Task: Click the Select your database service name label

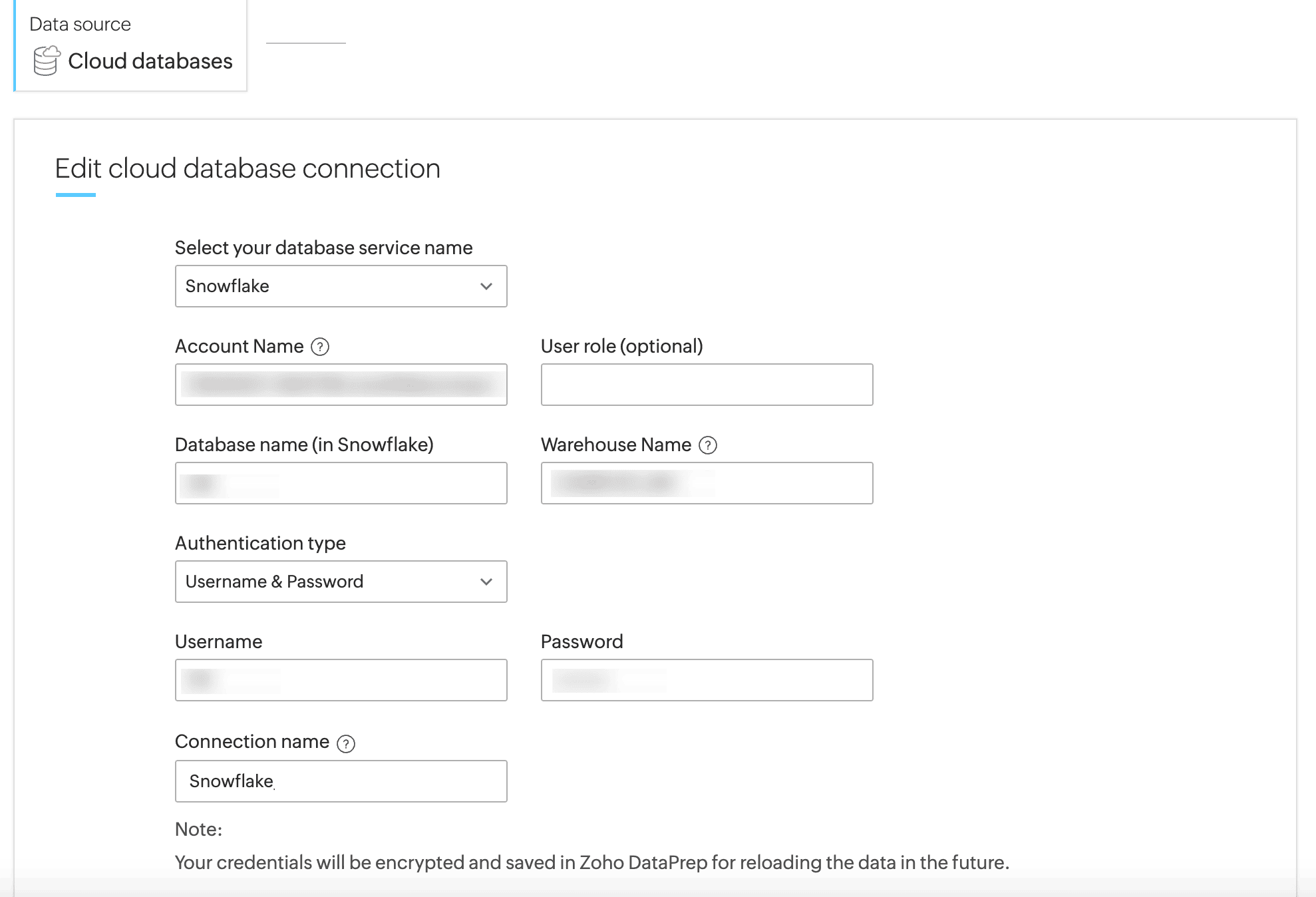Action: coord(323,248)
